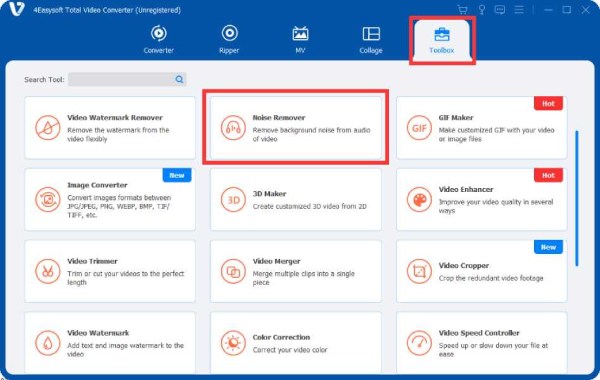600x380 pixels.
Task: Click the Search Tool input field
Action: (x=127, y=80)
